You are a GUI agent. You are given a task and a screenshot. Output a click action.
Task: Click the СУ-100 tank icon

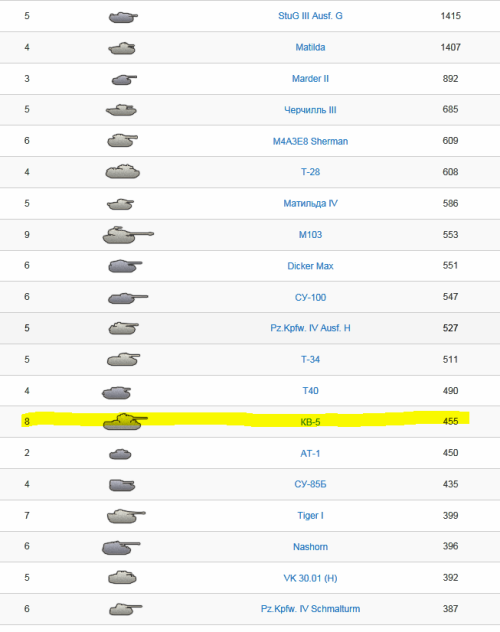point(128,298)
